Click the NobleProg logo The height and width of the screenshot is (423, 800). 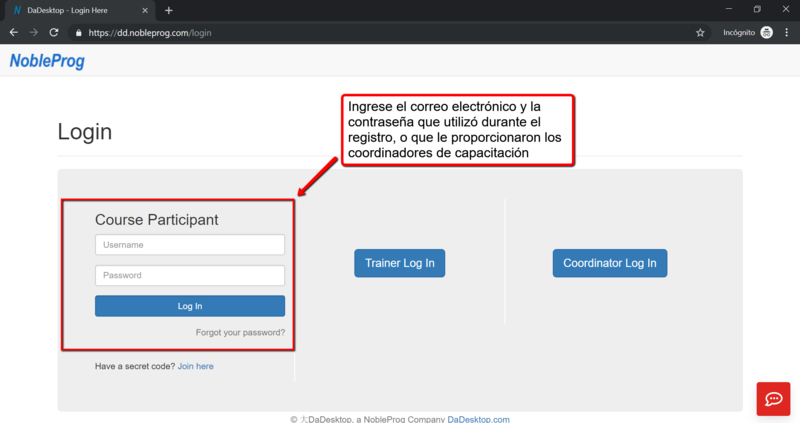tap(47, 61)
